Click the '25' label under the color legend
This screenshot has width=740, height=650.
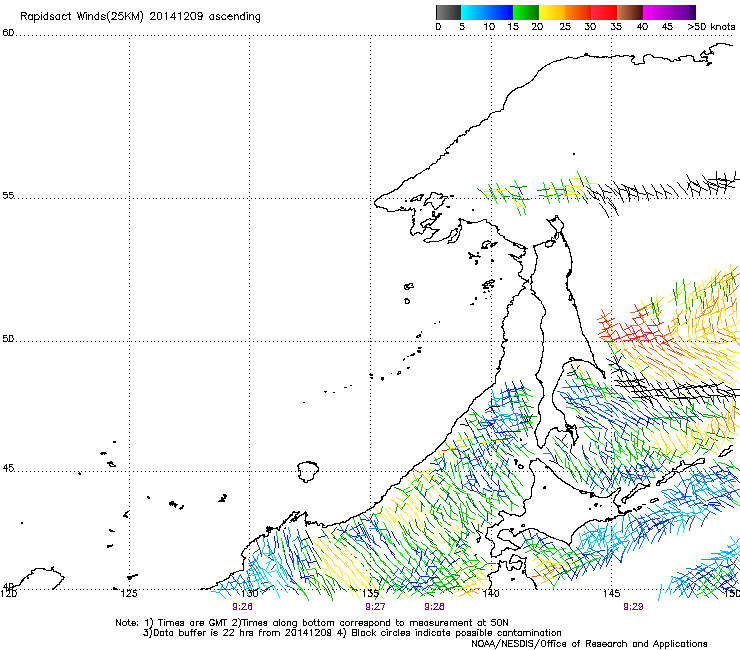tap(565, 27)
